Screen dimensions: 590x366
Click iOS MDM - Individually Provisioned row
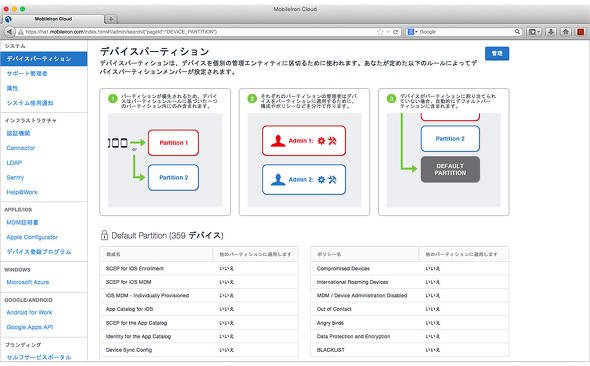pyautogui.click(x=199, y=296)
